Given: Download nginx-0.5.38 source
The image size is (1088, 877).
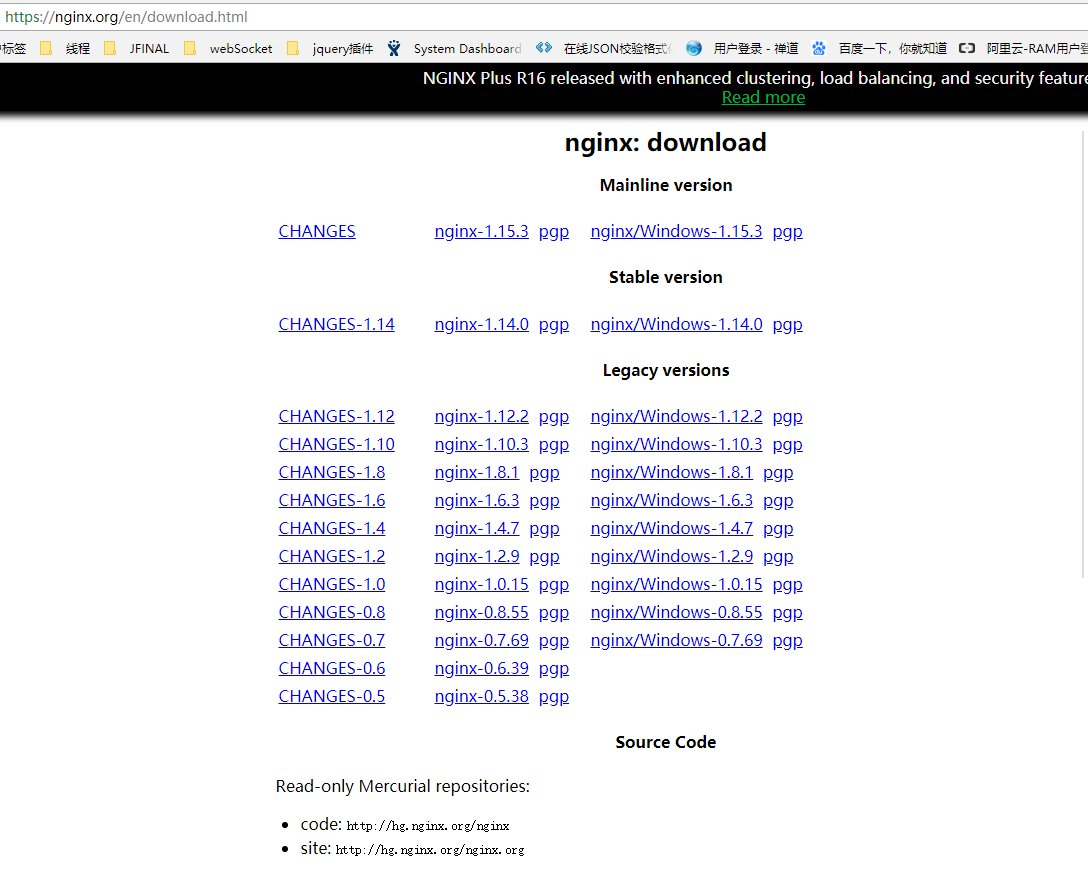Looking at the screenshot, I should coord(482,697).
